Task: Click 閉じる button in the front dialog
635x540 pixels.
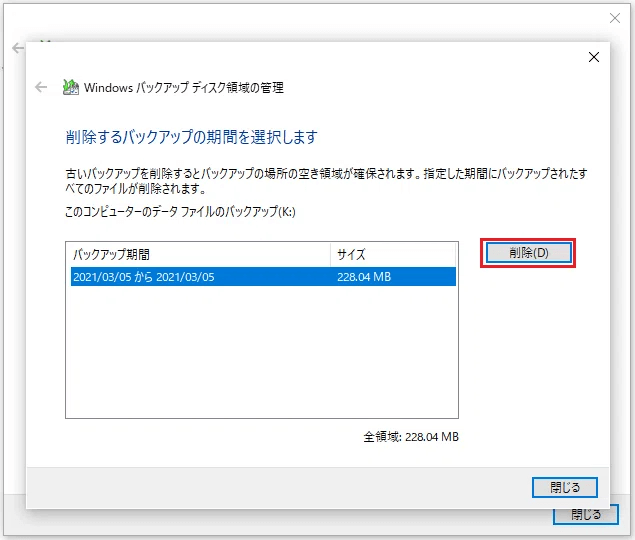Action: coord(565,487)
